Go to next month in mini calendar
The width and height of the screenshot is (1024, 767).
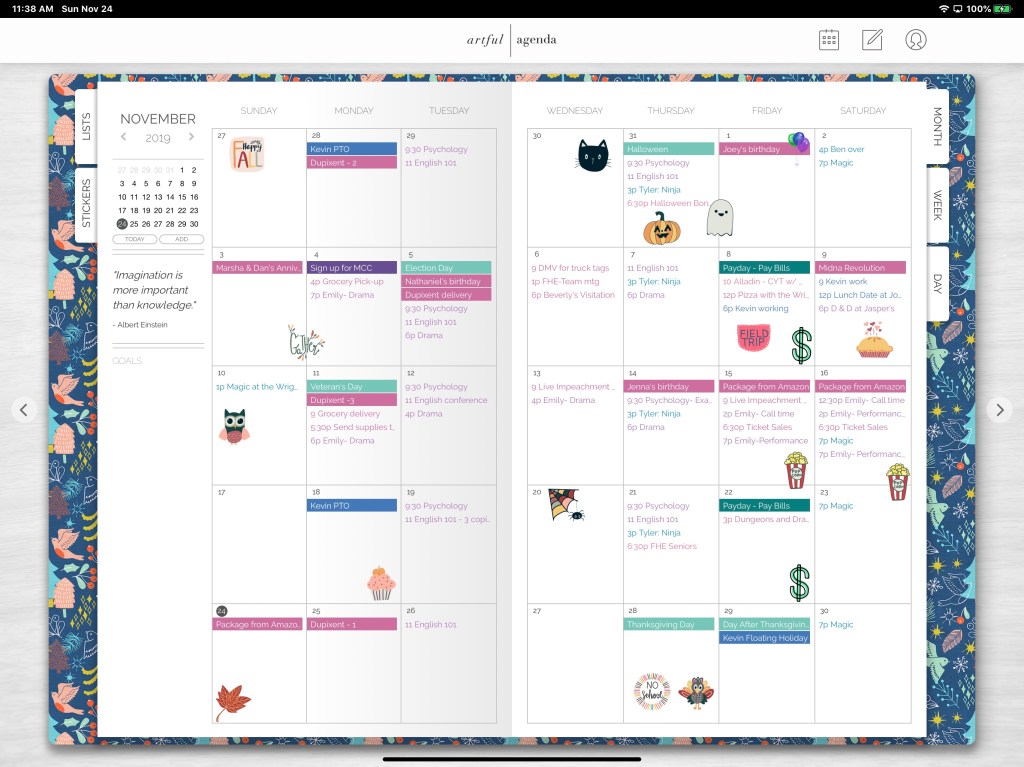pos(192,138)
